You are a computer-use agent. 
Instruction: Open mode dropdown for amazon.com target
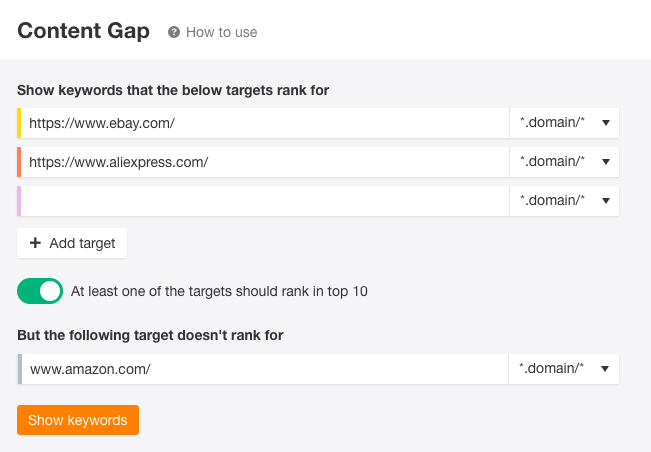click(x=564, y=369)
